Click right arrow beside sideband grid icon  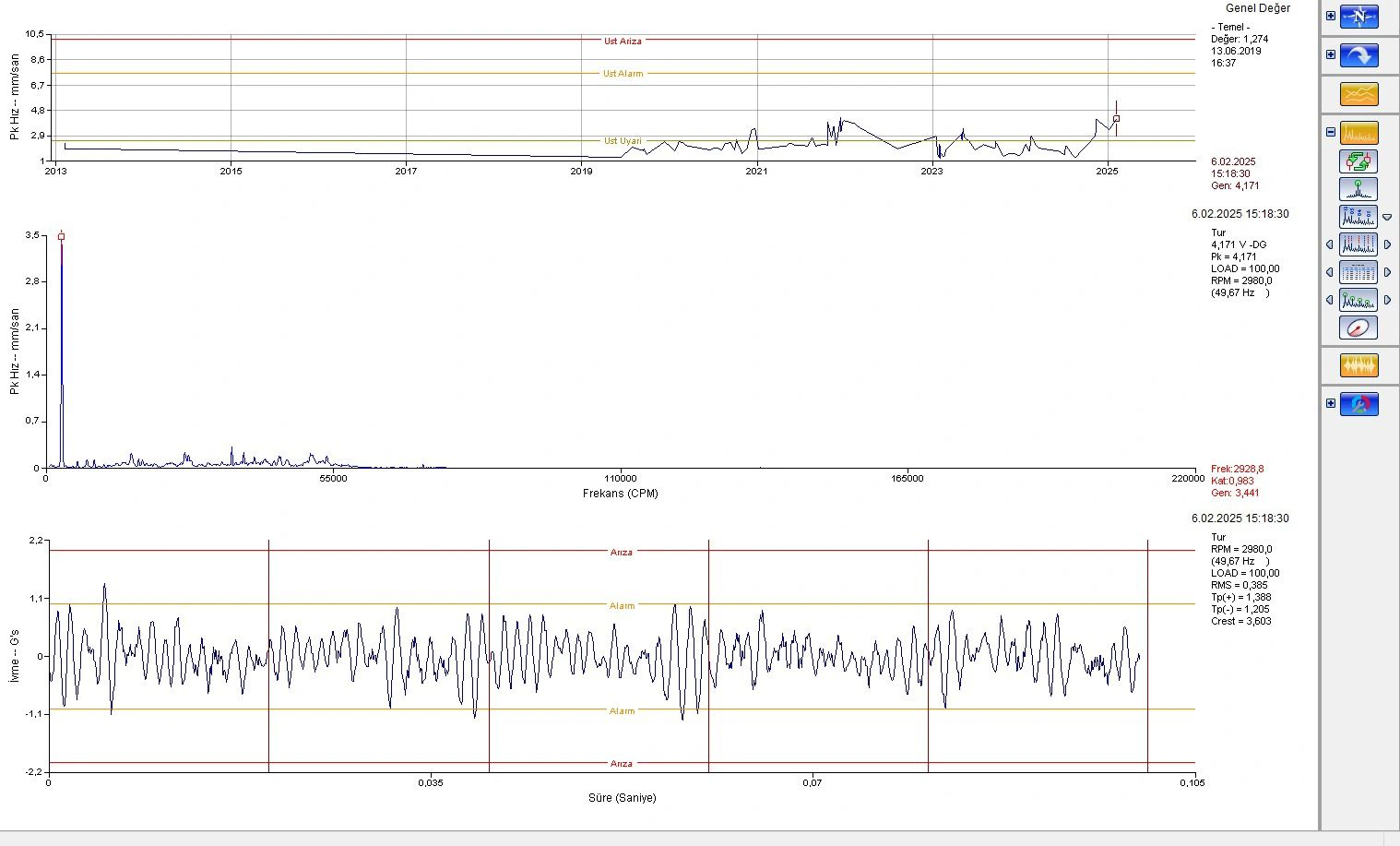coord(1387,272)
